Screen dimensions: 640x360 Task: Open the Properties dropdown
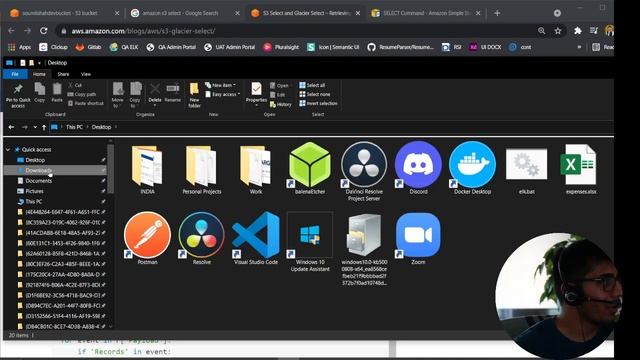[256, 105]
